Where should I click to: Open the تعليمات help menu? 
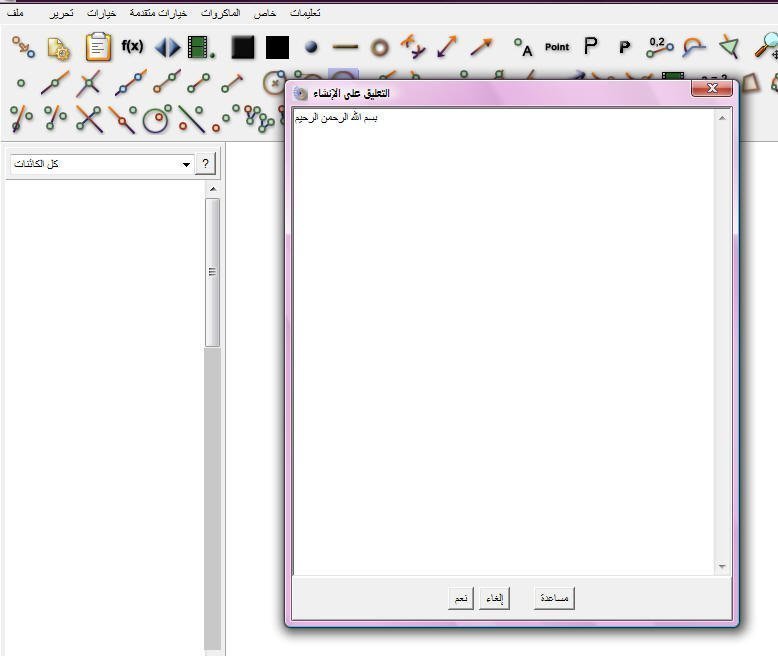(x=305, y=13)
